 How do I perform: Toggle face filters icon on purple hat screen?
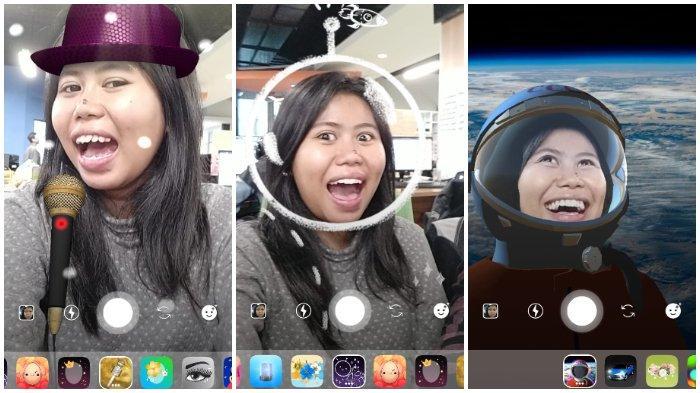click(x=209, y=313)
